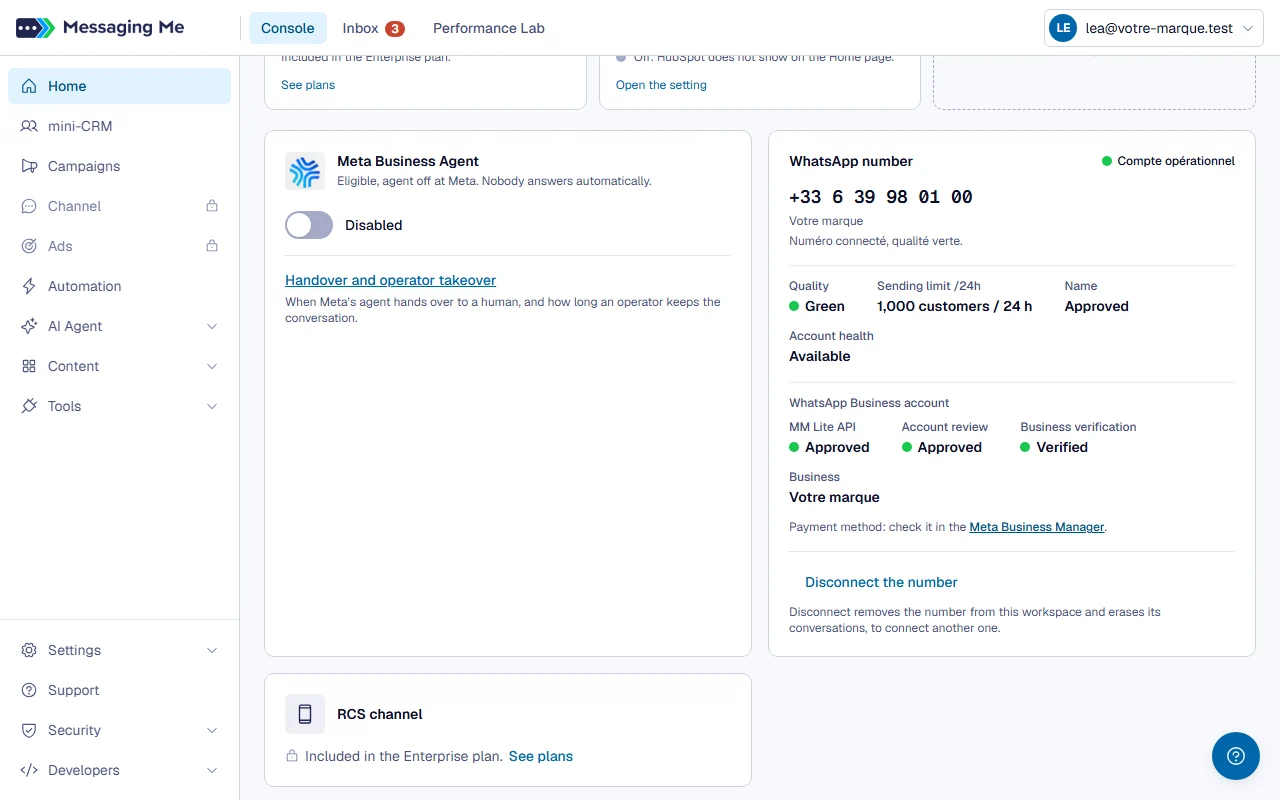This screenshot has width=1280, height=800.
Task: Expand the Settings submenu chevron
Action: (212, 650)
